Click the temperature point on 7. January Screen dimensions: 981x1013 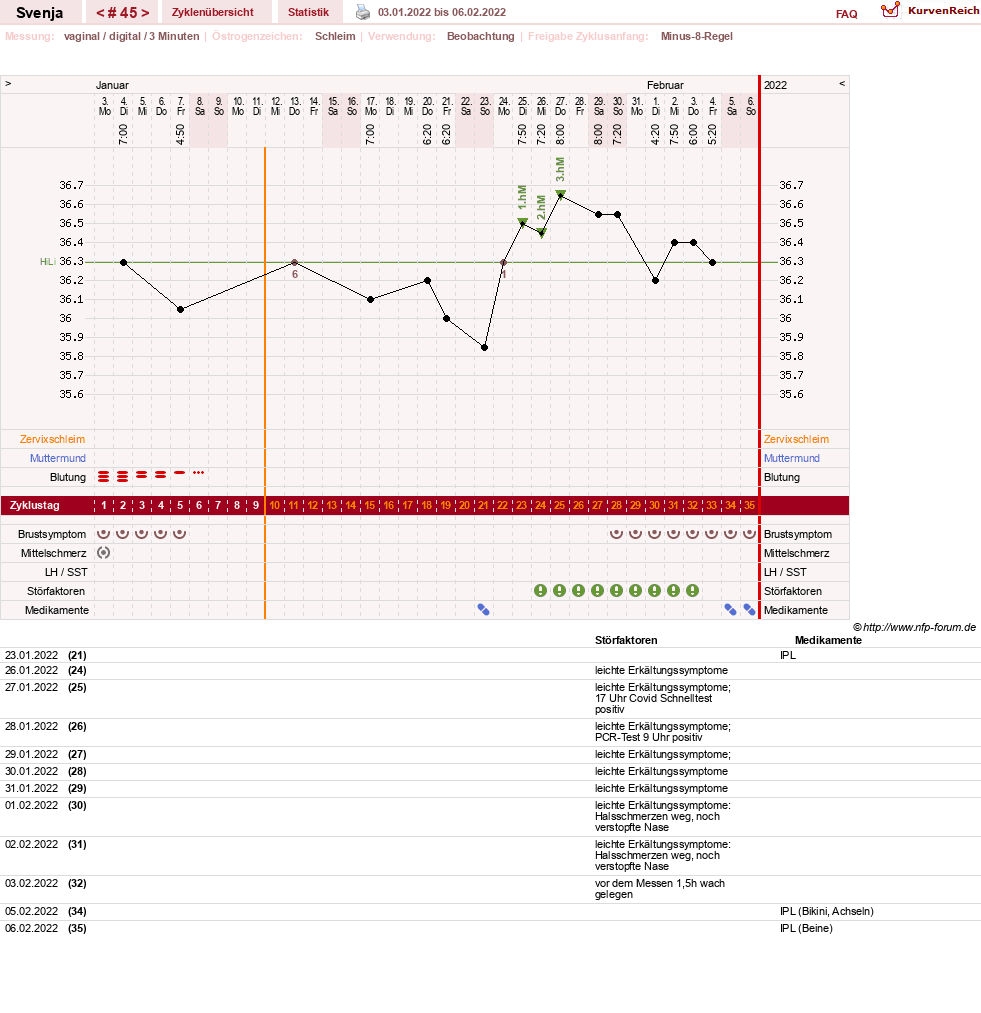[x=180, y=309]
